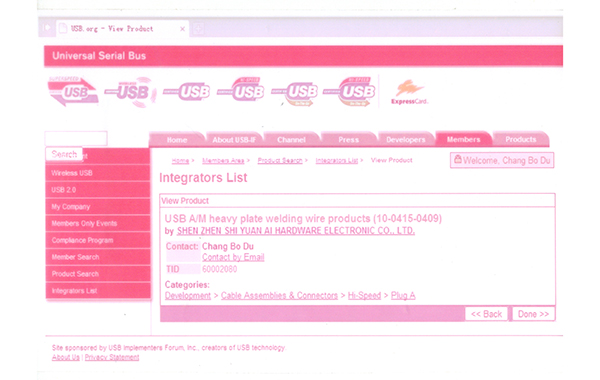
Task: Follow the Contact by Email link
Action: (x=233, y=257)
